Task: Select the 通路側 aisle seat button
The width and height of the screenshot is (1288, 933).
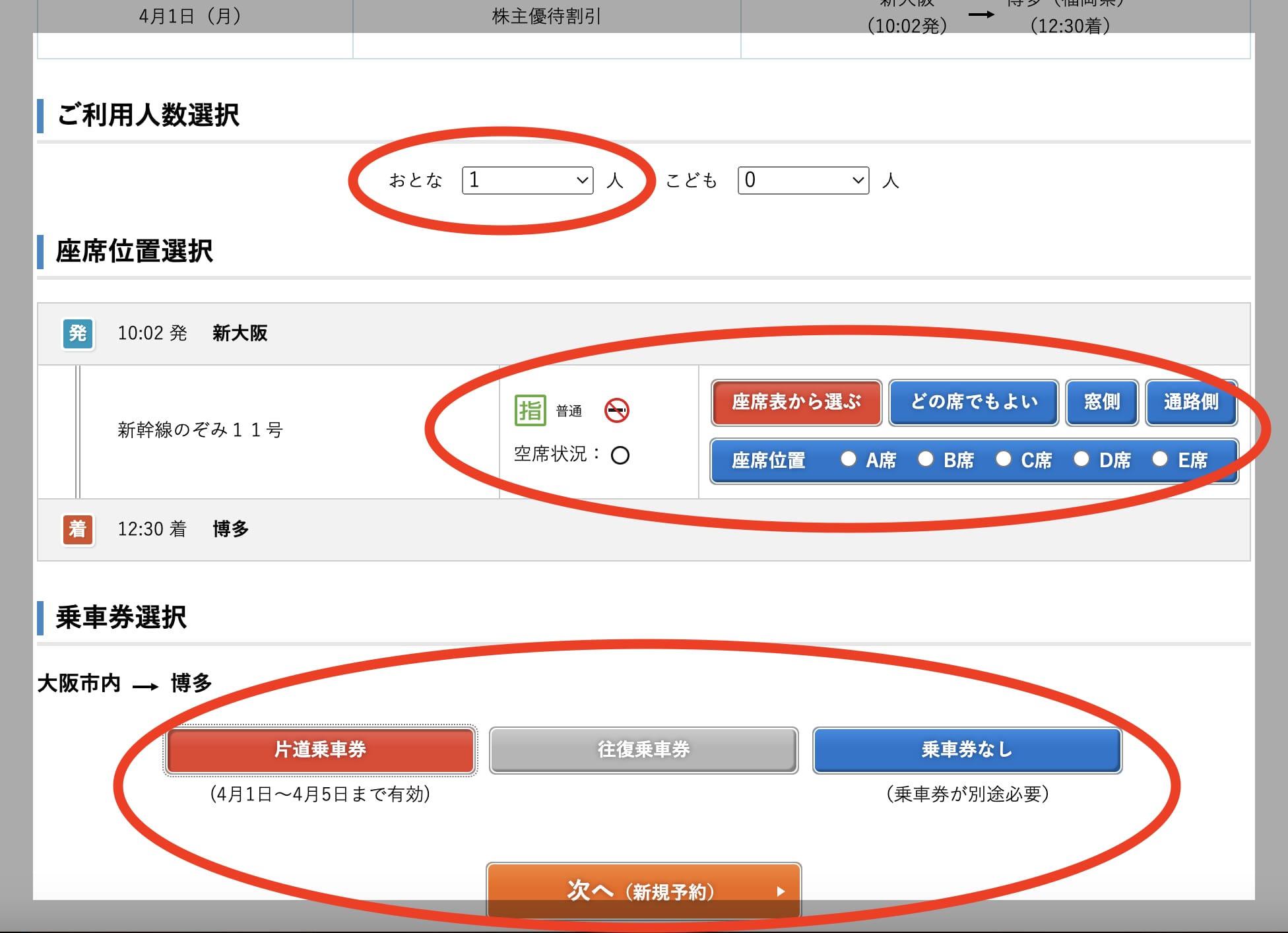Action: pyautogui.click(x=1191, y=402)
